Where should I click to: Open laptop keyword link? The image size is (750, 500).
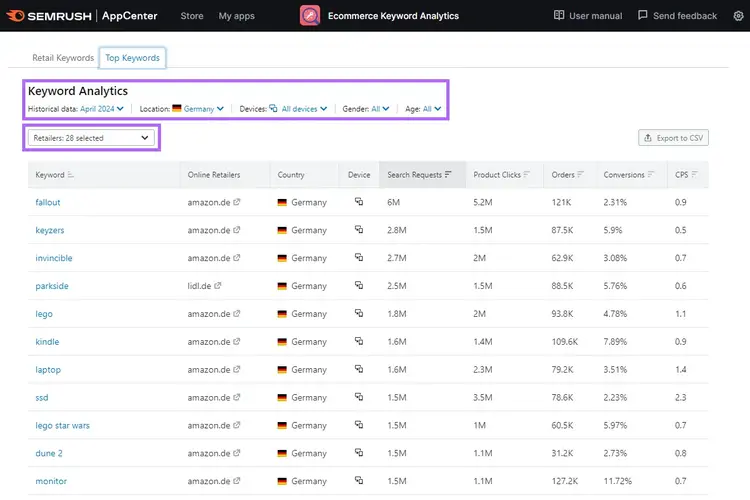48,369
